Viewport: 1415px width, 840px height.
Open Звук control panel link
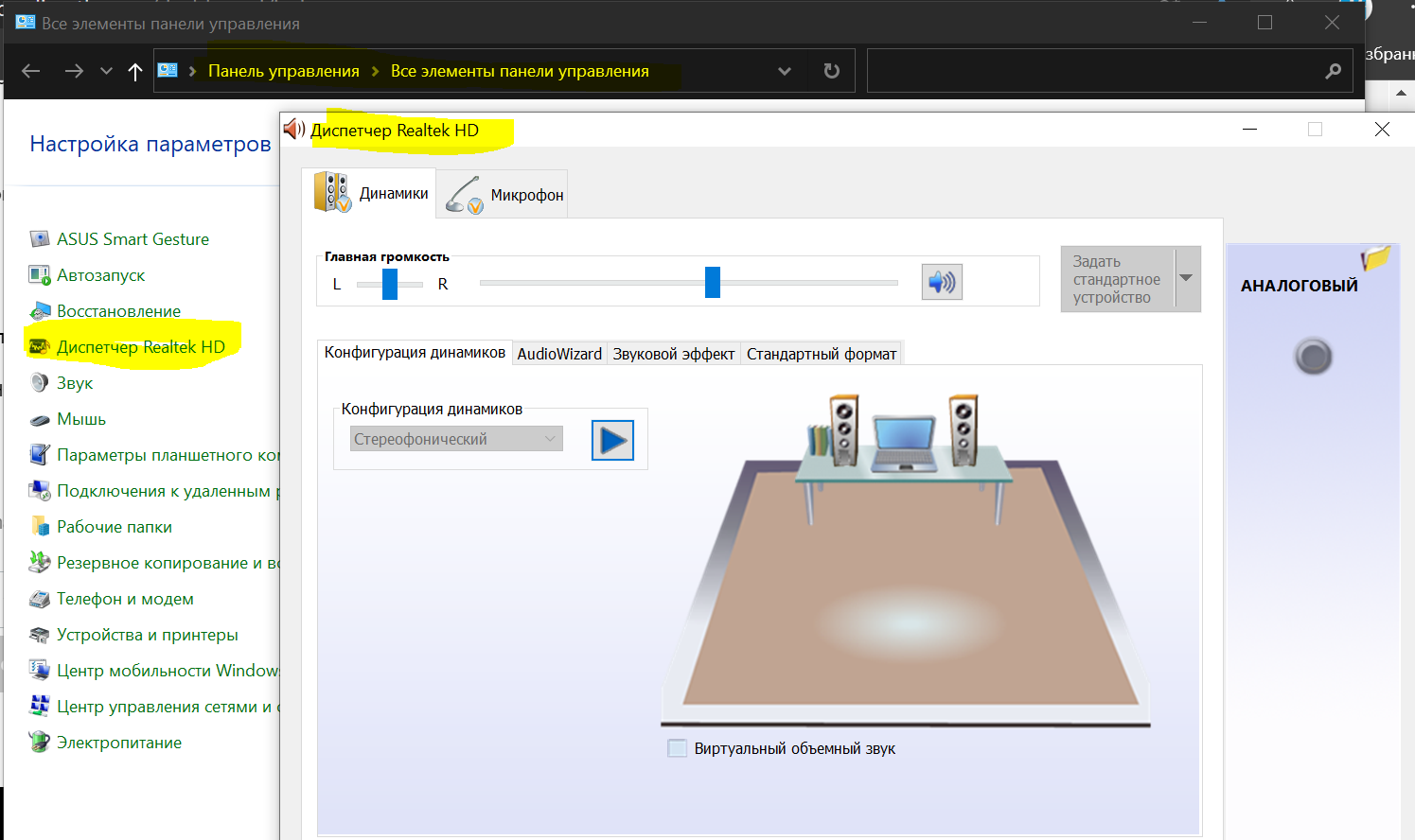[x=75, y=383]
